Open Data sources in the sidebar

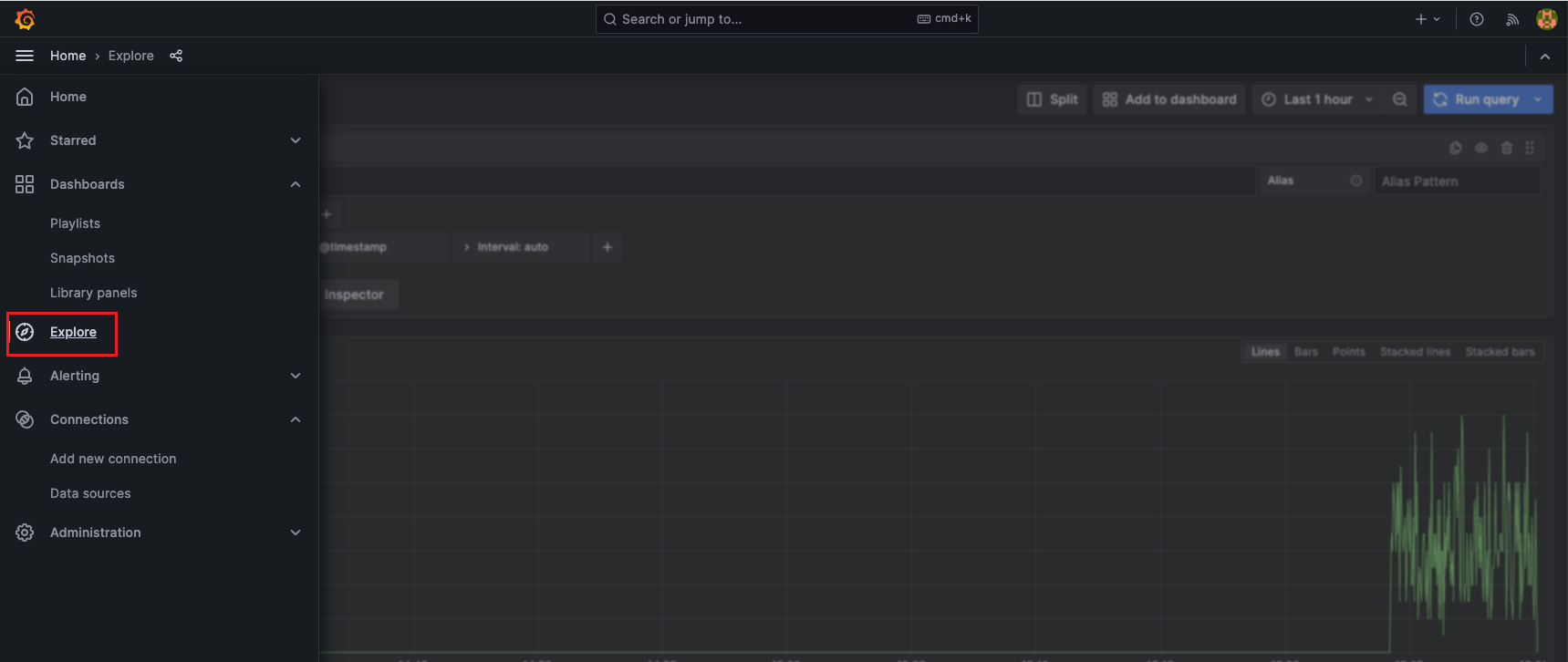coord(90,493)
